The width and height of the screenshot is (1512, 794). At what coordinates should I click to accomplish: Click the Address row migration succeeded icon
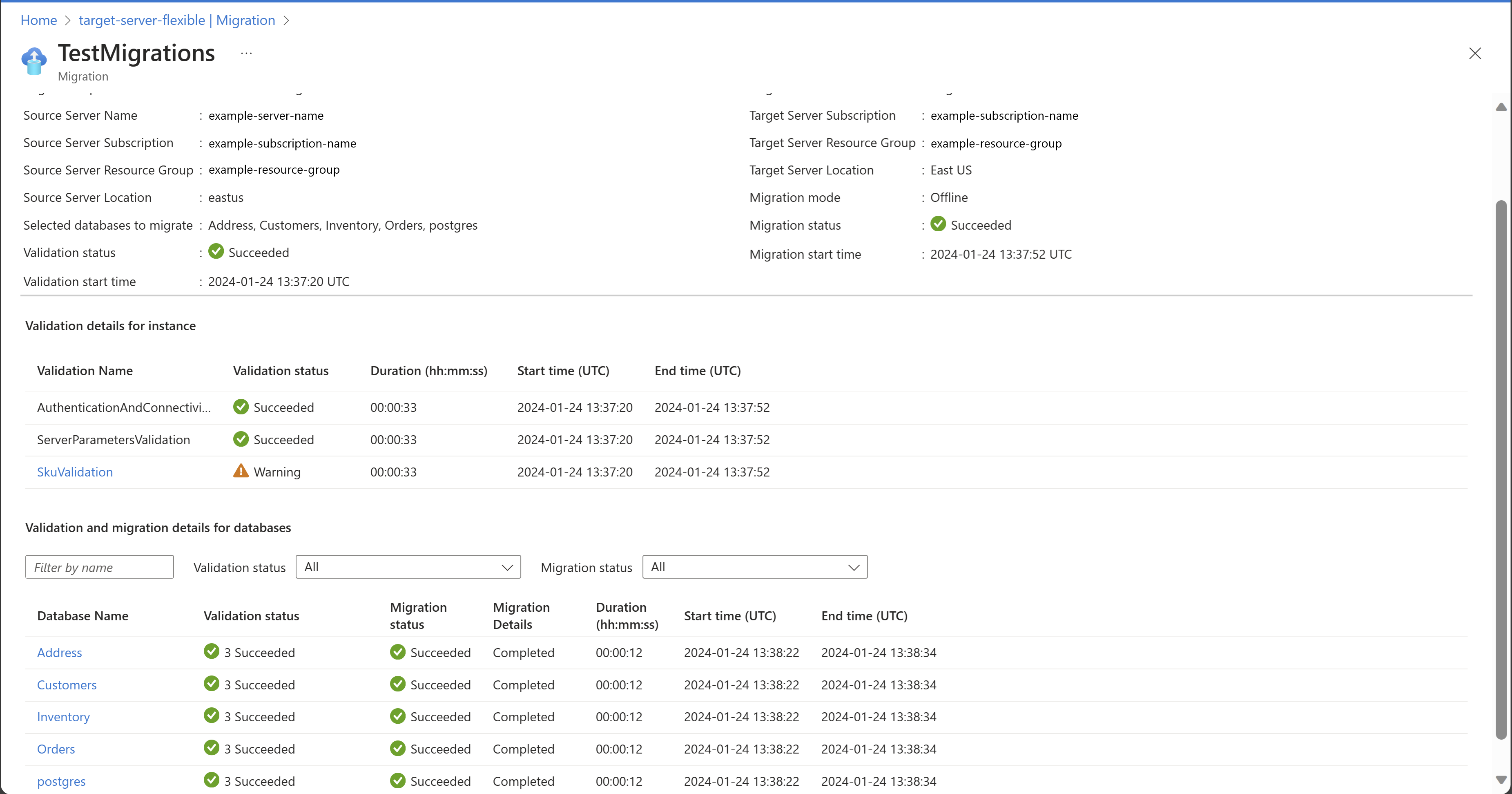tap(397, 652)
